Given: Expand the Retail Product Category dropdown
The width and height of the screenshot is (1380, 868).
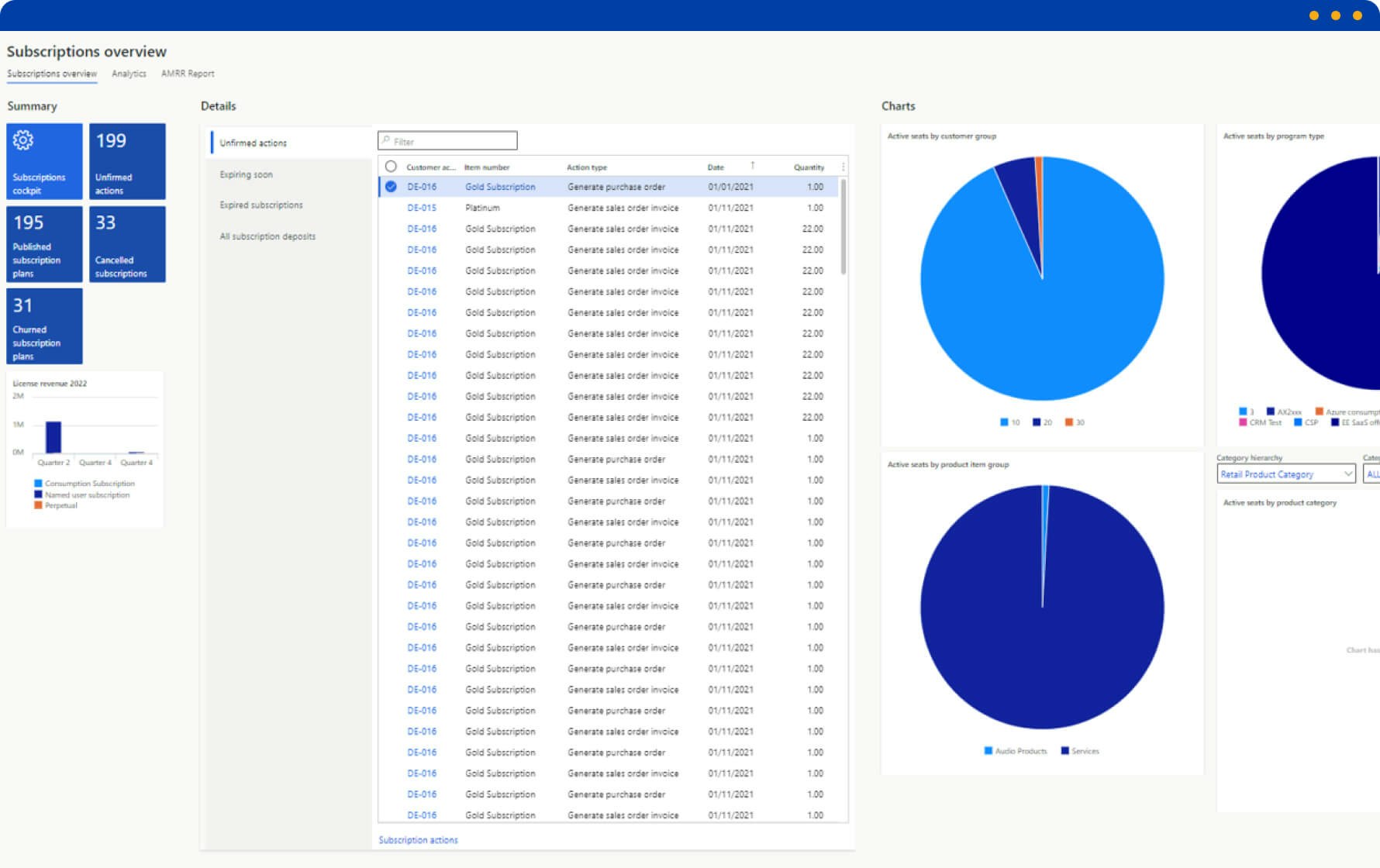Looking at the screenshot, I should 1285,474.
